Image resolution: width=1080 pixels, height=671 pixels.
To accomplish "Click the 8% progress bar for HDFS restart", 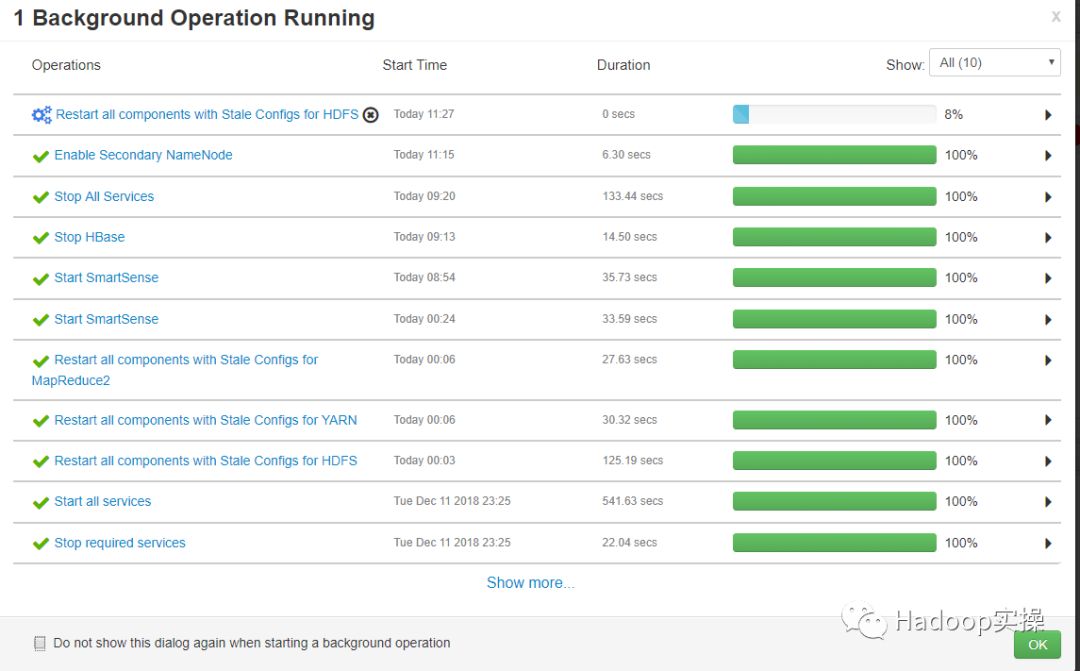I will [x=834, y=115].
